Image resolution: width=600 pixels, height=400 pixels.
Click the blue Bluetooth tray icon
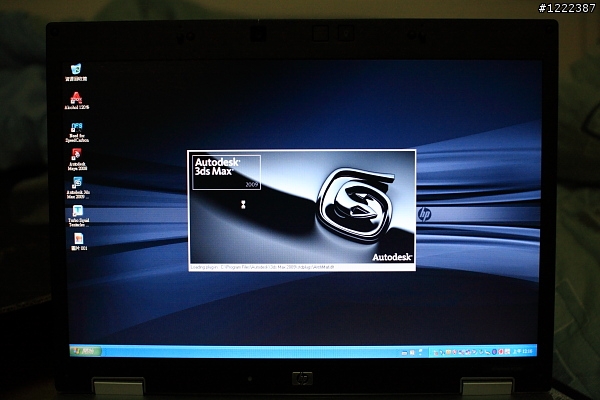click(494, 351)
